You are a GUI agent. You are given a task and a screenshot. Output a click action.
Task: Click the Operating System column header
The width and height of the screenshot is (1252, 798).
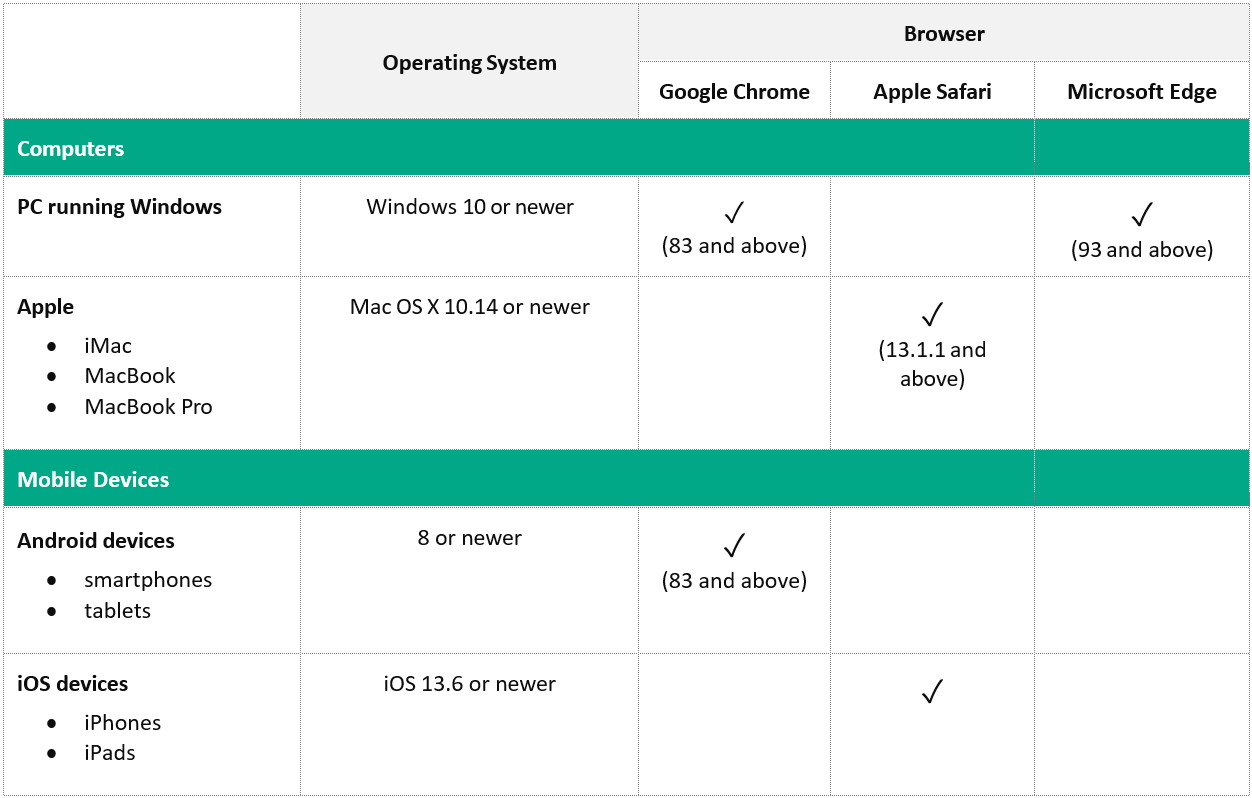click(x=469, y=63)
